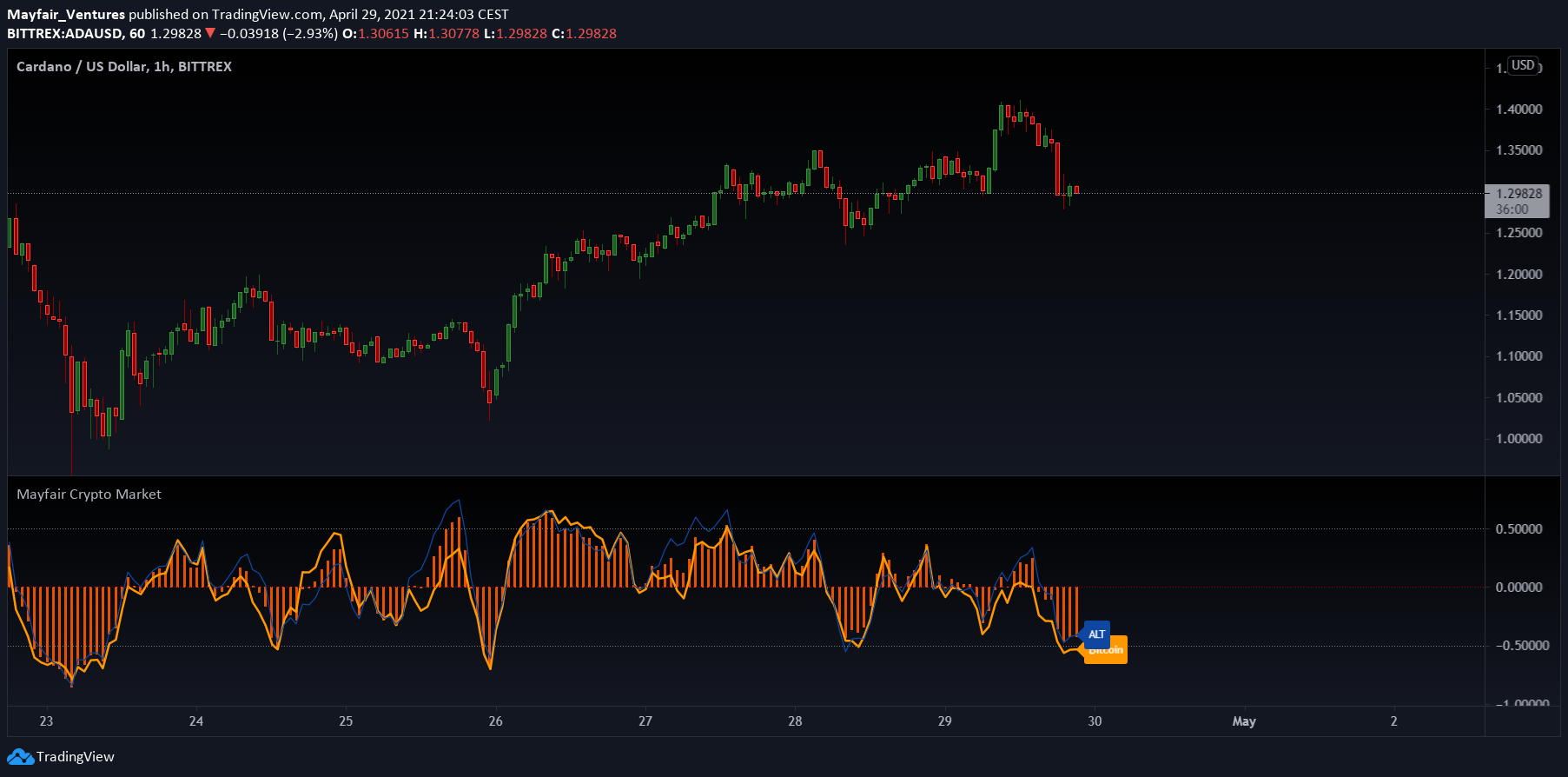This screenshot has width=1568, height=777.
Task: Click the TradingView cloud logo icon
Action: (x=20, y=757)
